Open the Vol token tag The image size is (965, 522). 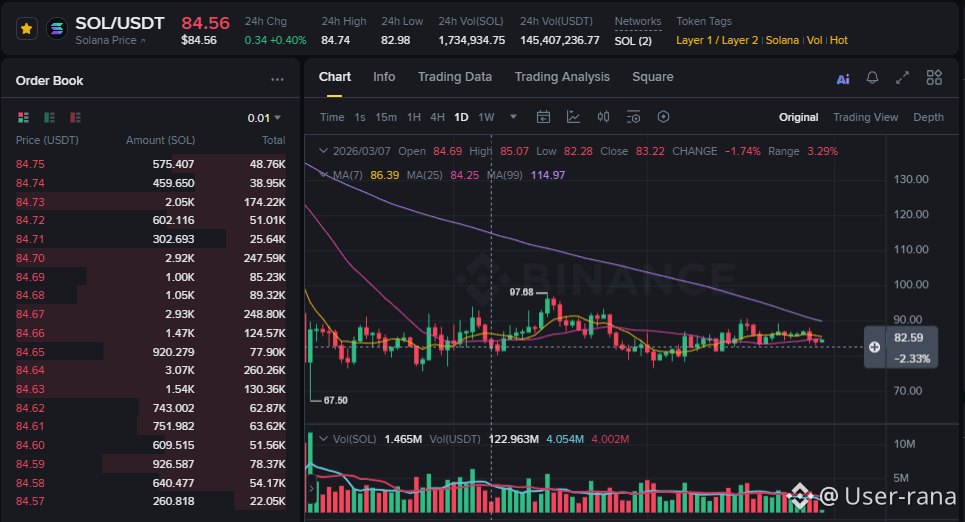tap(814, 40)
